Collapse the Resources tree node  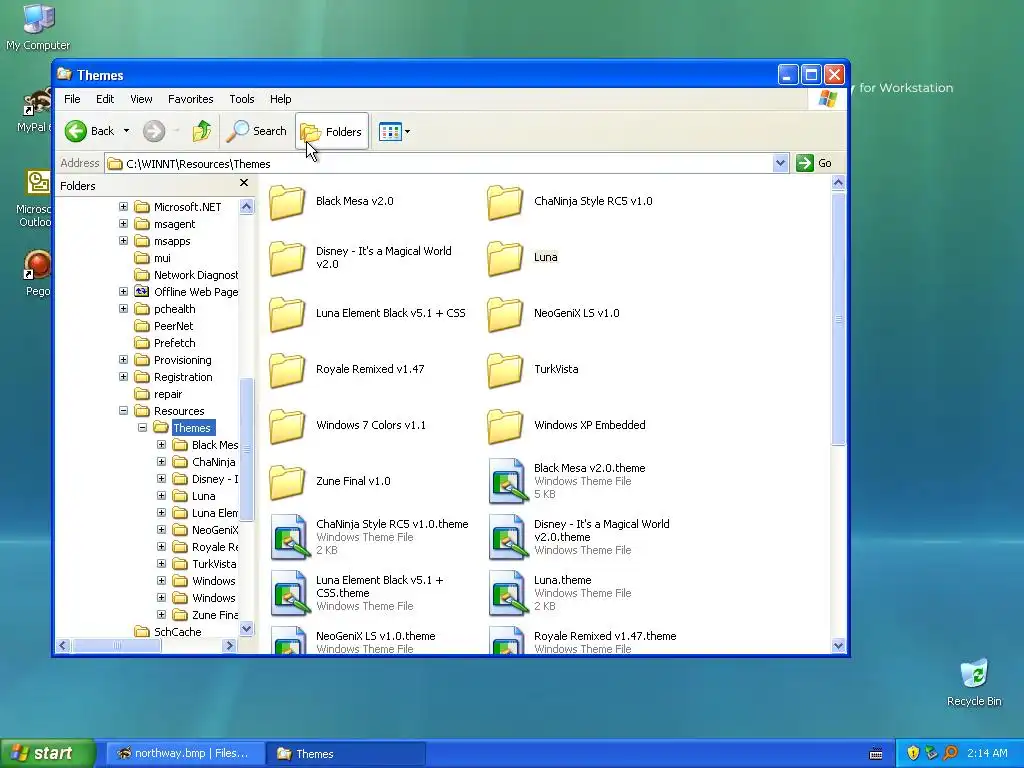(x=123, y=410)
